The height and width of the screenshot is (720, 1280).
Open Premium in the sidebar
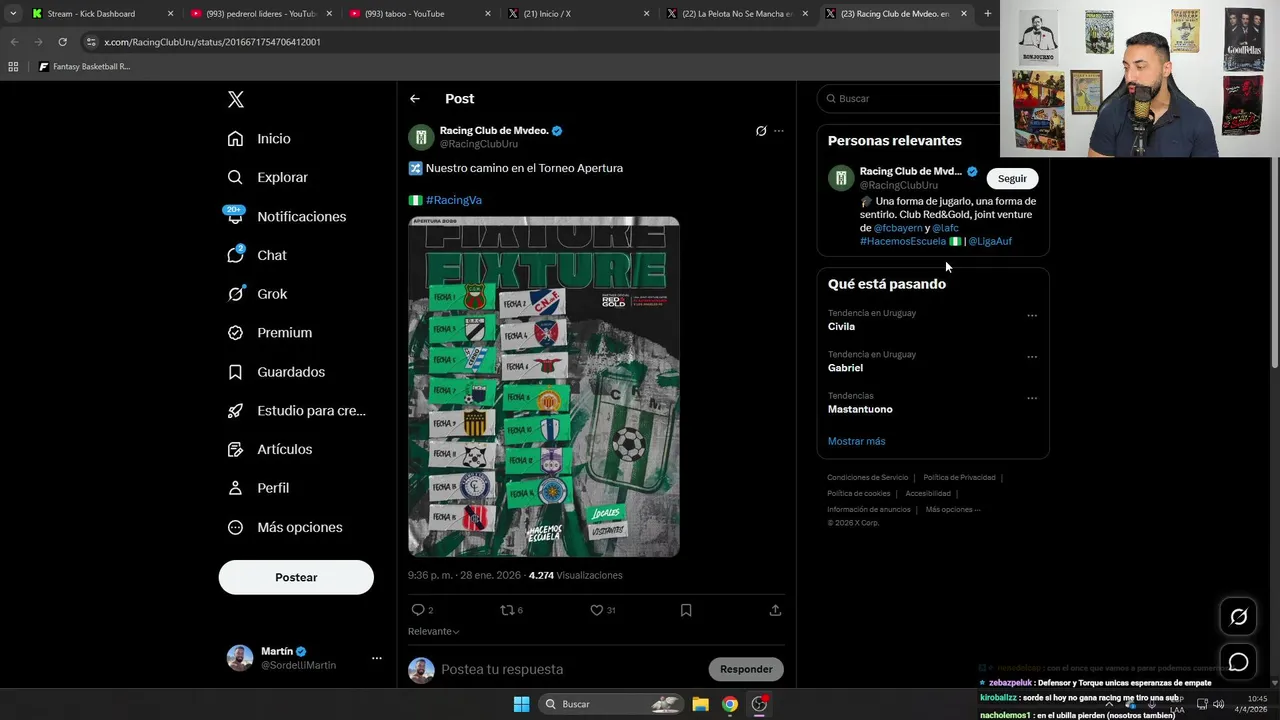coord(269,333)
